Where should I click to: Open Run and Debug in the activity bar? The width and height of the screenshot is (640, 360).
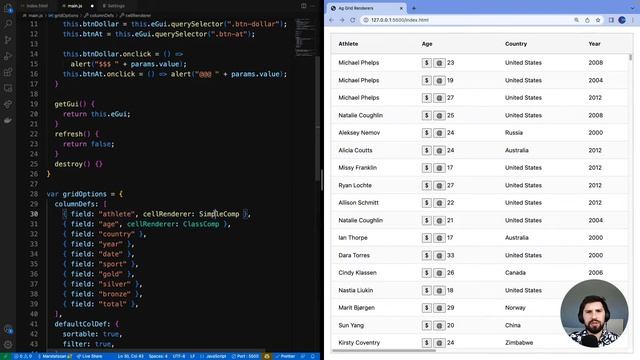[8, 56]
